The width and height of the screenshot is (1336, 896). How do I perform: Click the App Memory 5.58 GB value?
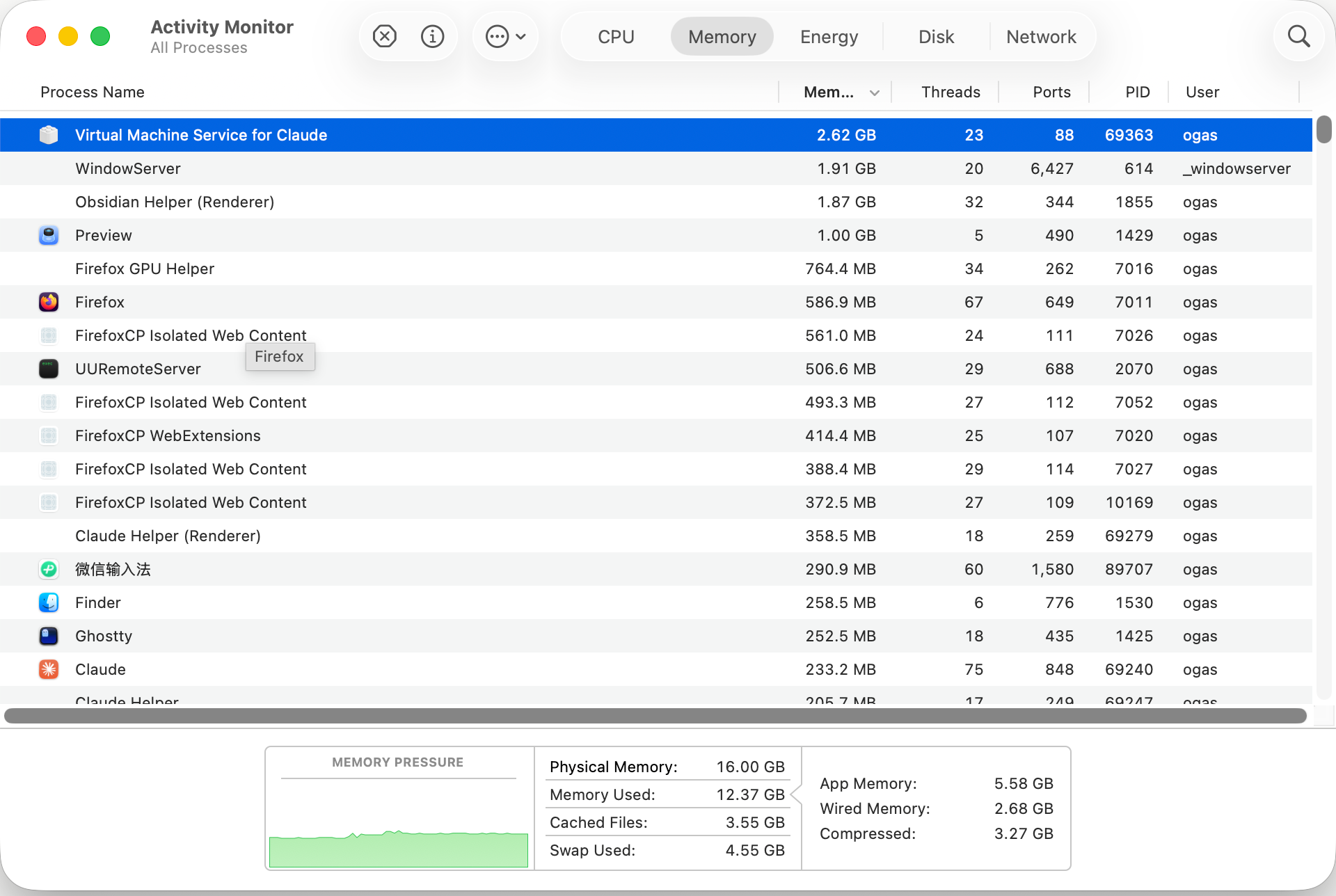(1024, 783)
